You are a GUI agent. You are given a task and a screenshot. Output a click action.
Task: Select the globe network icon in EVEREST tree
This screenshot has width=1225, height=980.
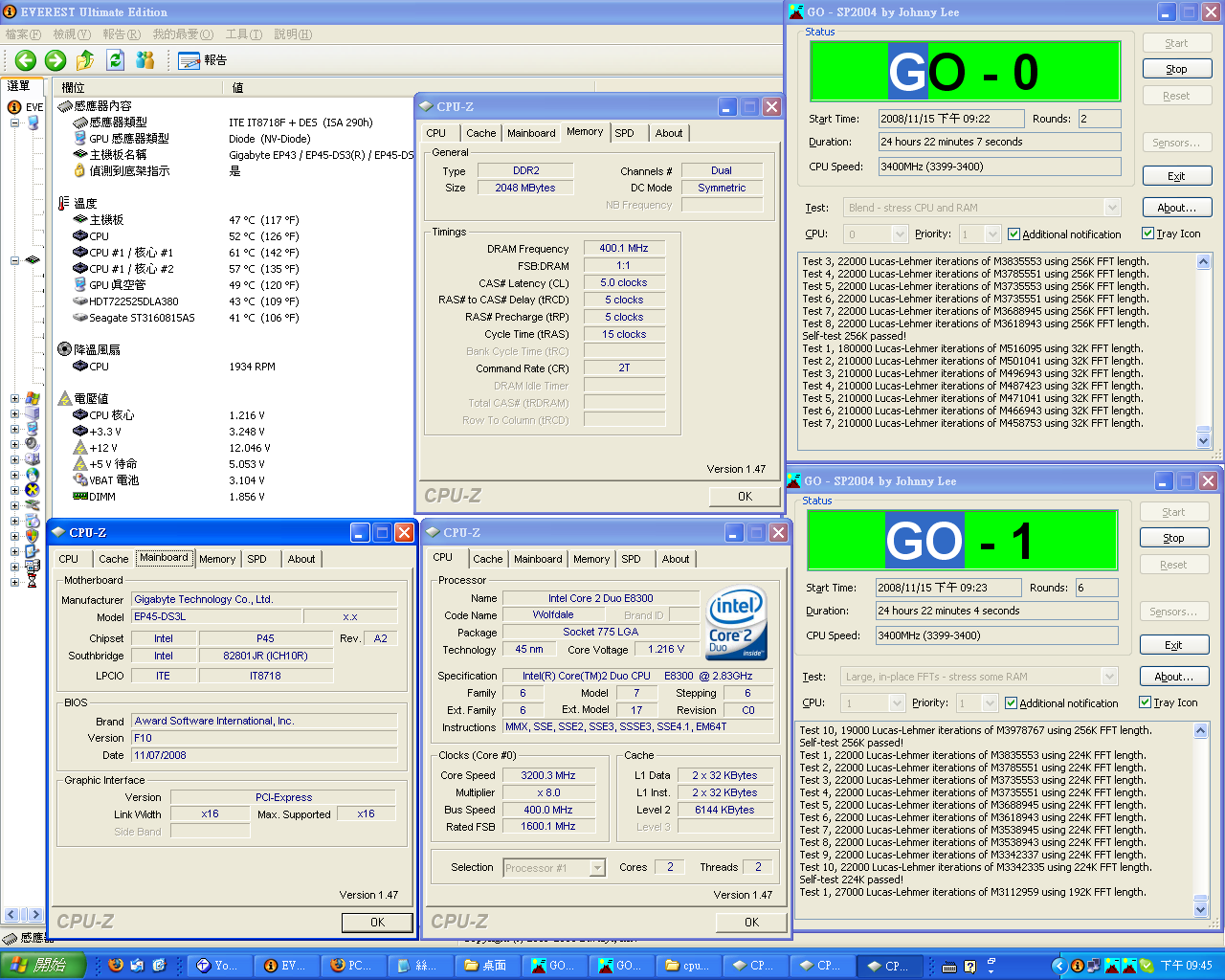(33, 475)
